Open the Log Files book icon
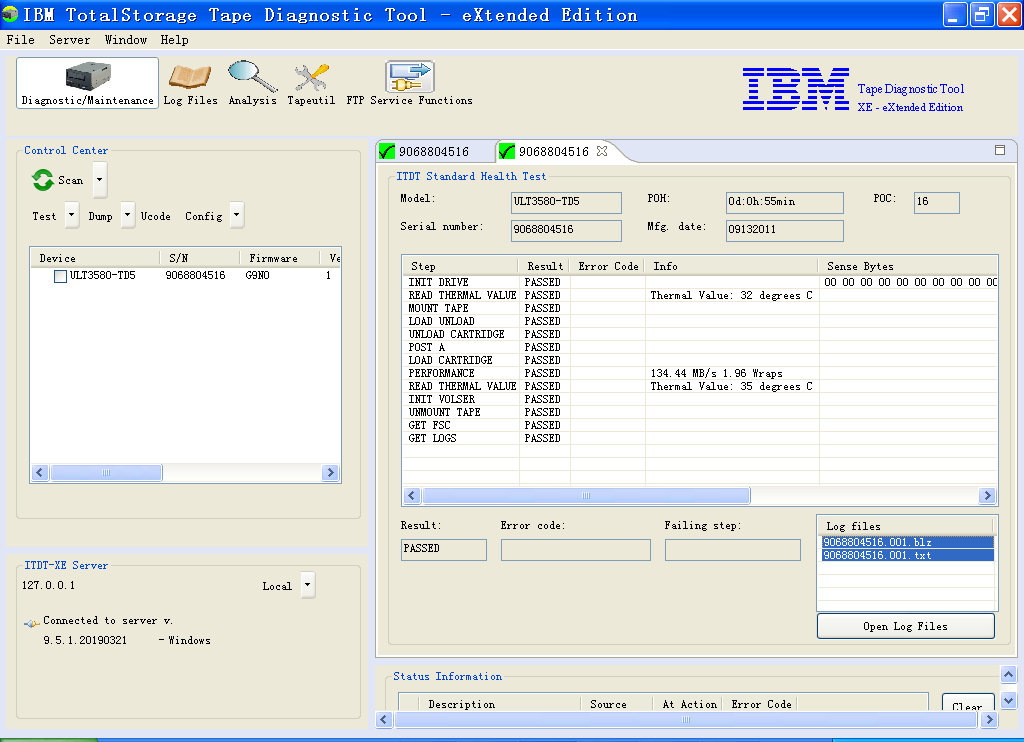1024x742 pixels. point(190,83)
